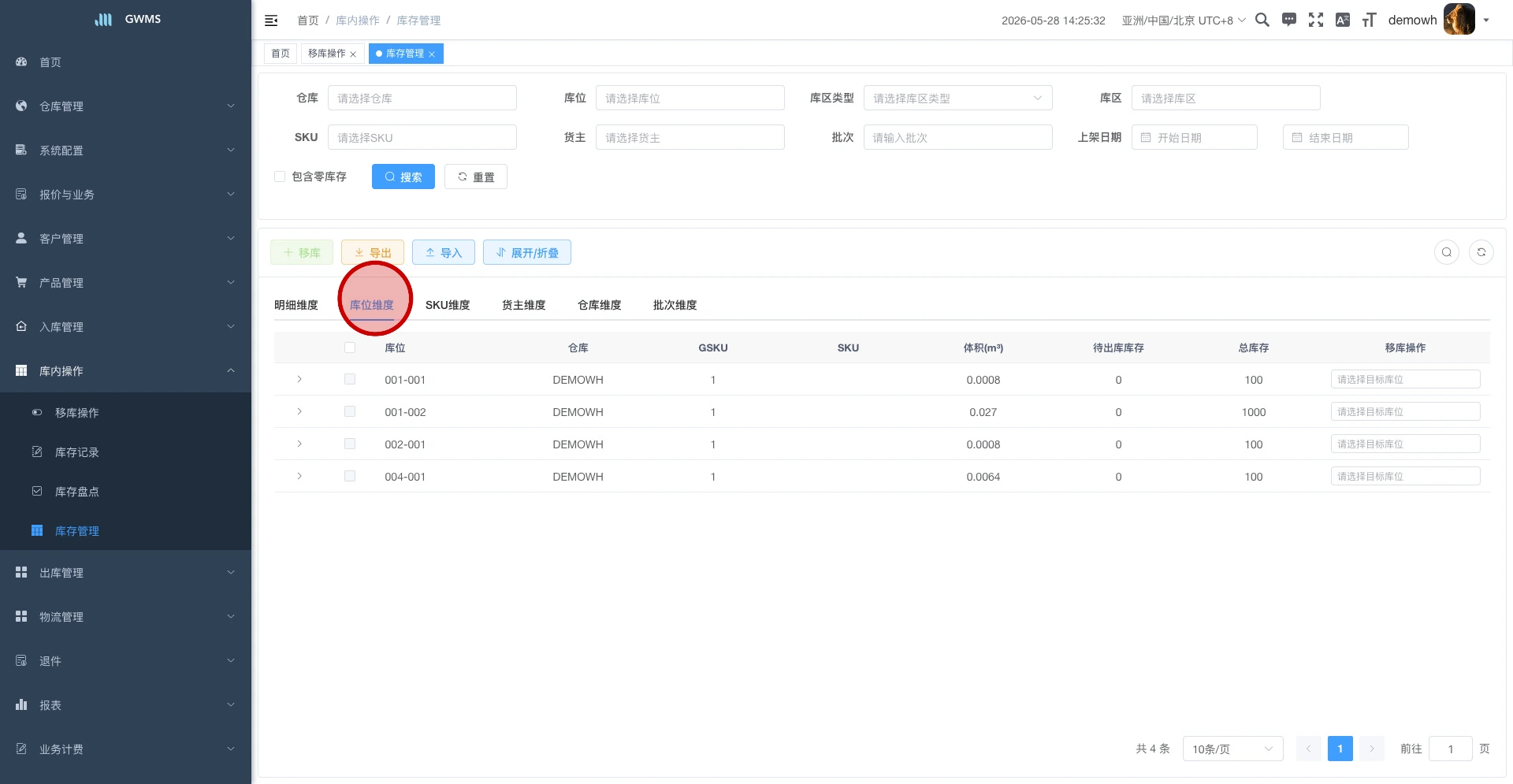The height and width of the screenshot is (784, 1513).
Task: Enable the 包含零库存 checkbox
Action: click(x=280, y=176)
